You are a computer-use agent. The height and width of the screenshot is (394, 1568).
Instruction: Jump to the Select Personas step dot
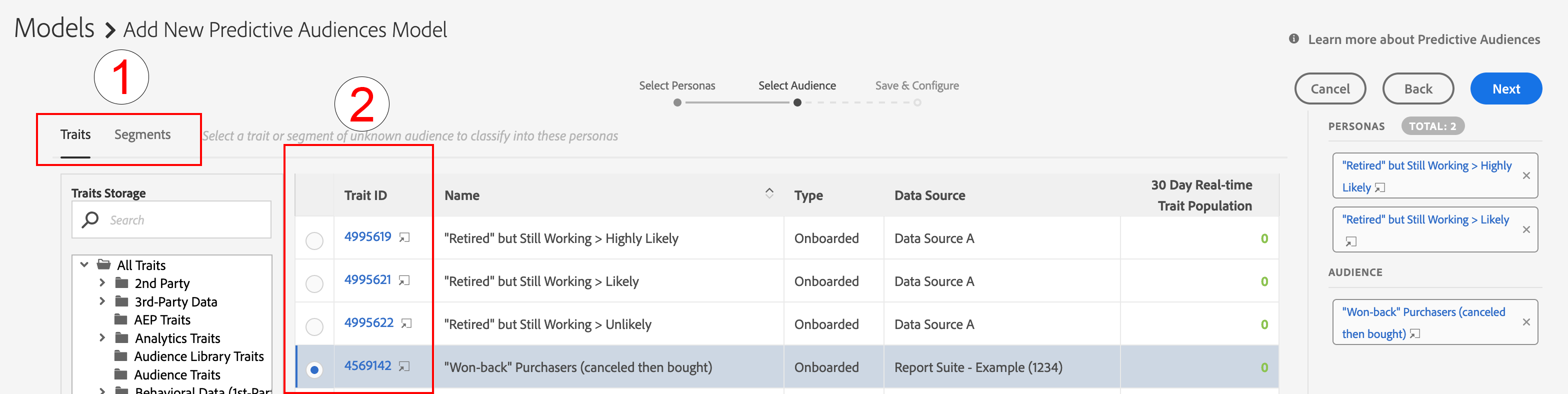(677, 103)
